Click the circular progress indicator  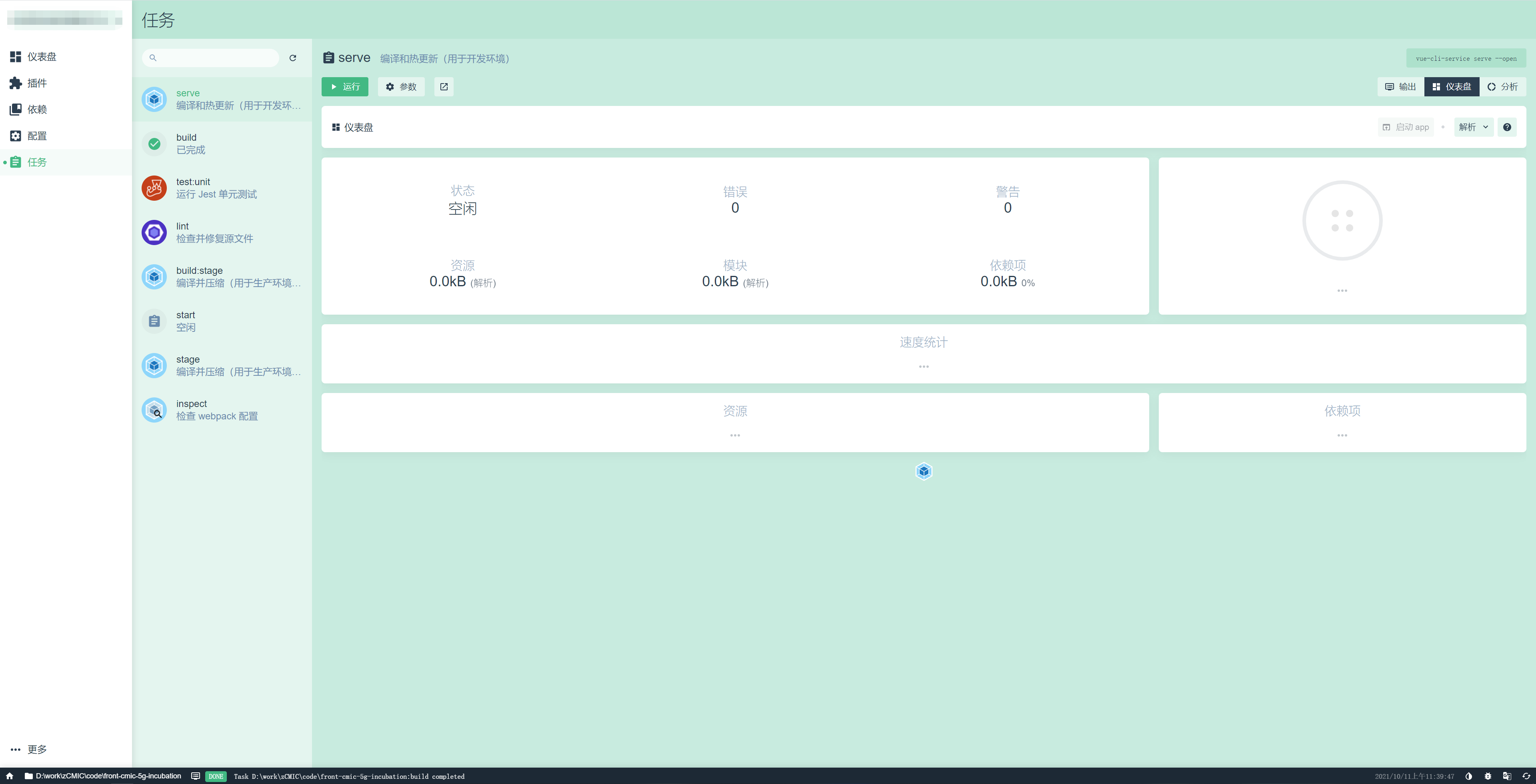(1342, 220)
